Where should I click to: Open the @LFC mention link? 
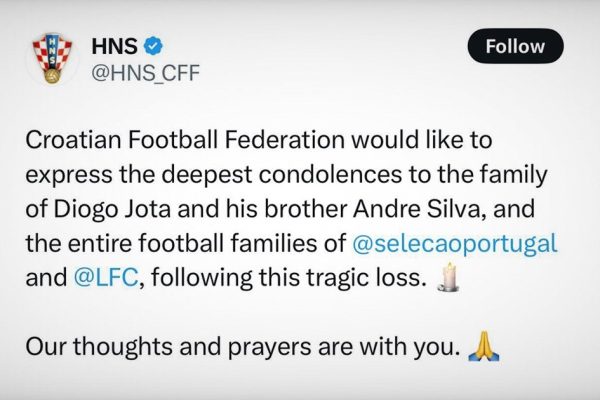pos(106,278)
